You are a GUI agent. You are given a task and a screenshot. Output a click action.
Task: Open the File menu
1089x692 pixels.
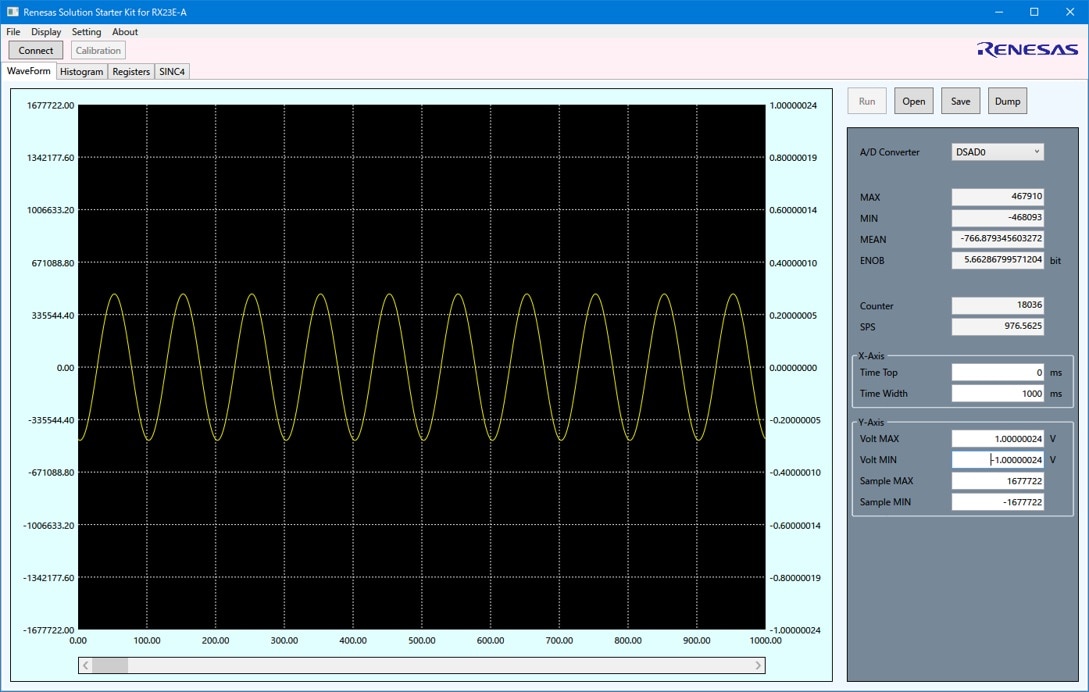tap(13, 32)
